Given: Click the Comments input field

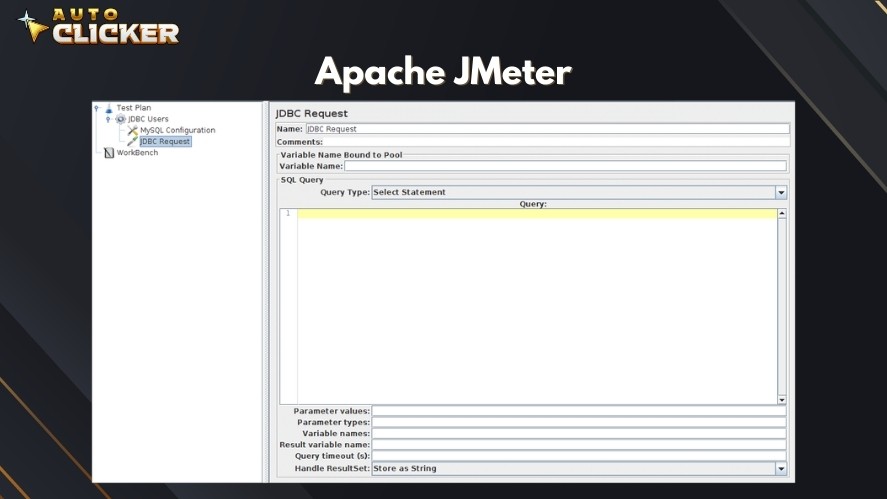Looking at the screenshot, I should 556,142.
